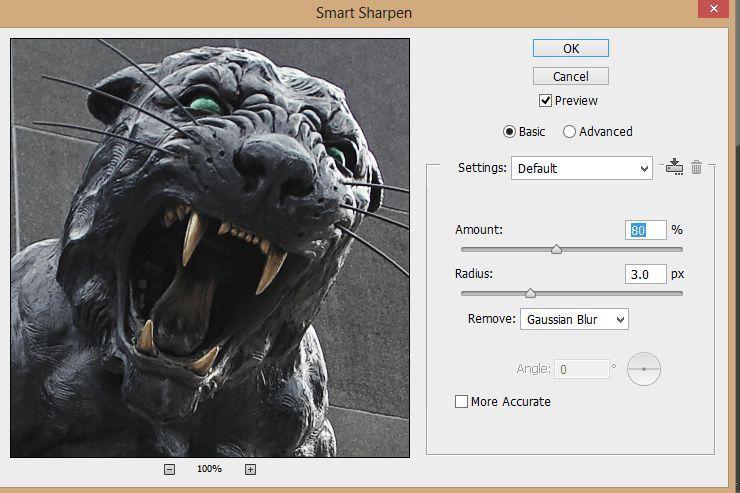740x493 pixels.
Task: Click the Radius px input field
Action: [645, 274]
